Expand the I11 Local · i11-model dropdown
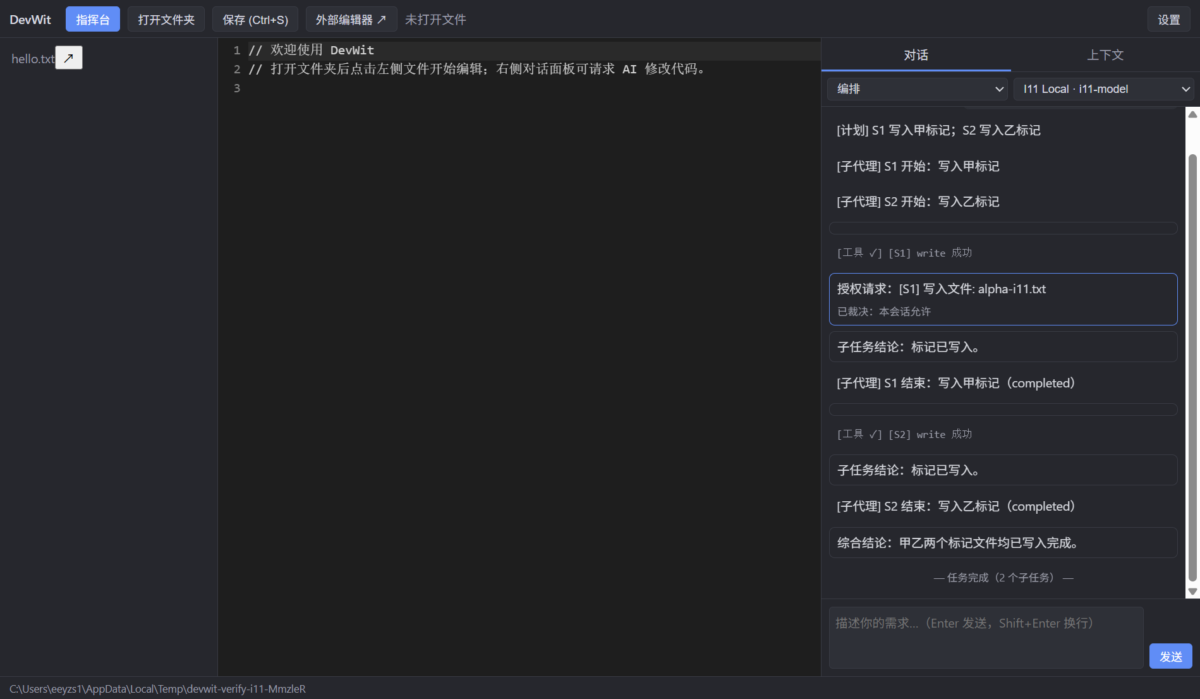1200x699 pixels. [1104, 89]
